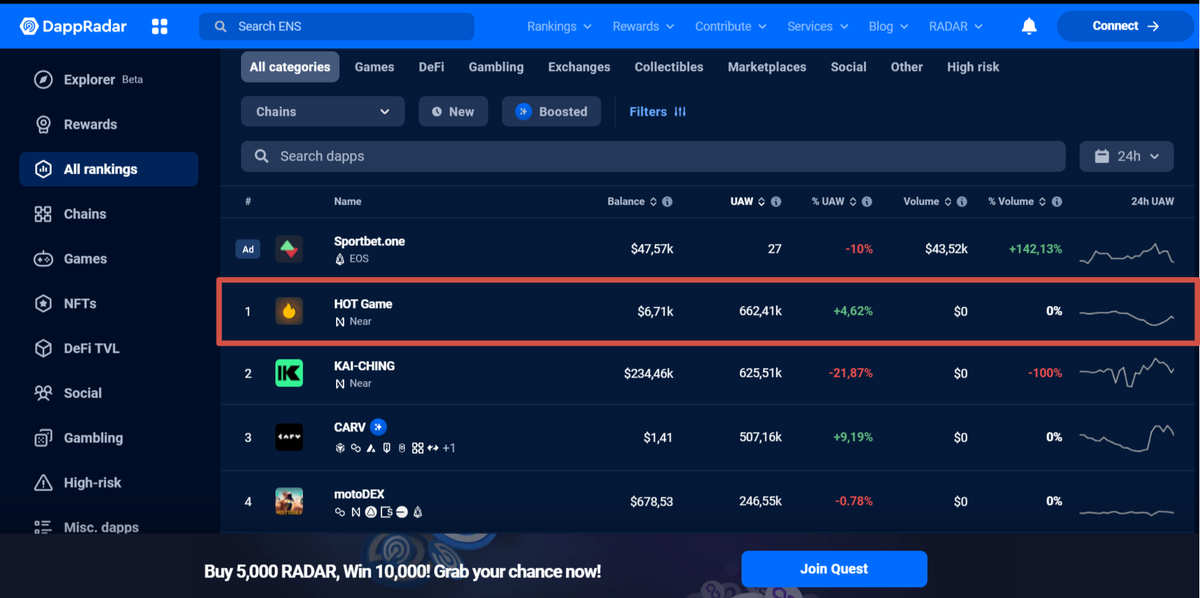Select the High risk category tab
Viewport: 1200px width, 598px height.
[x=973, y=67]
